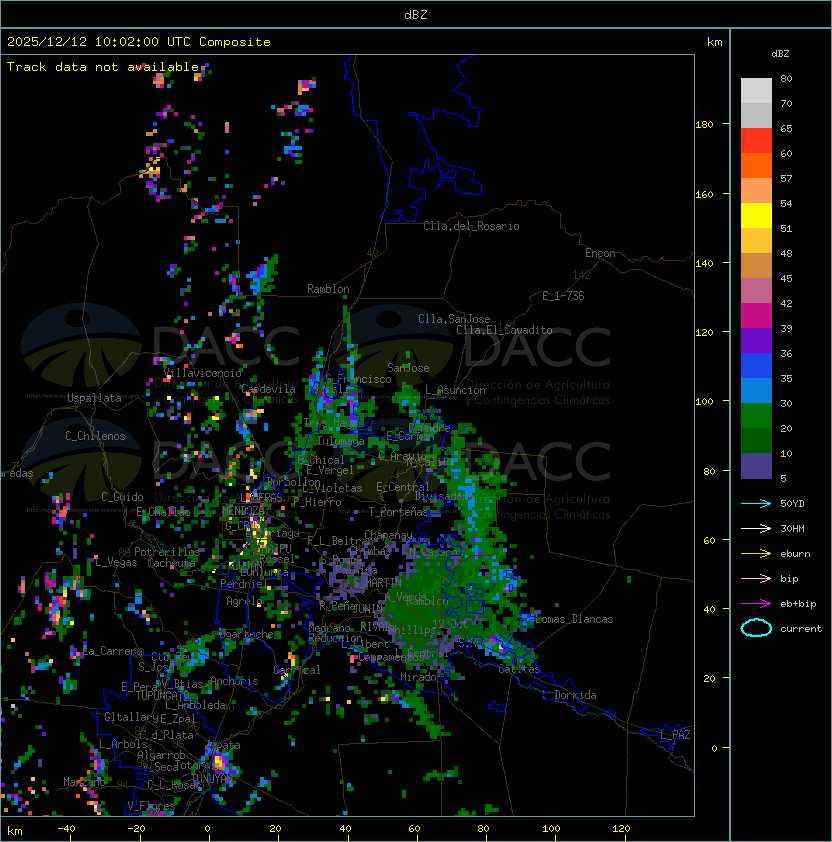
Task: Click the 'Mirador' map label
Action: point(421,677)
